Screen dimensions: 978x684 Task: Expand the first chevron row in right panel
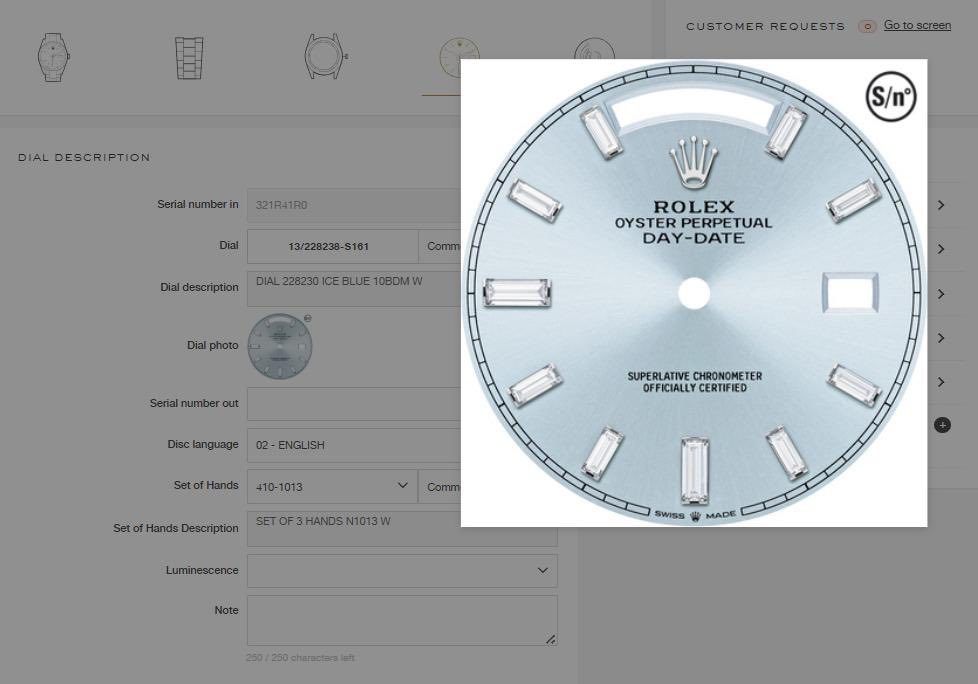click(941, 205)
